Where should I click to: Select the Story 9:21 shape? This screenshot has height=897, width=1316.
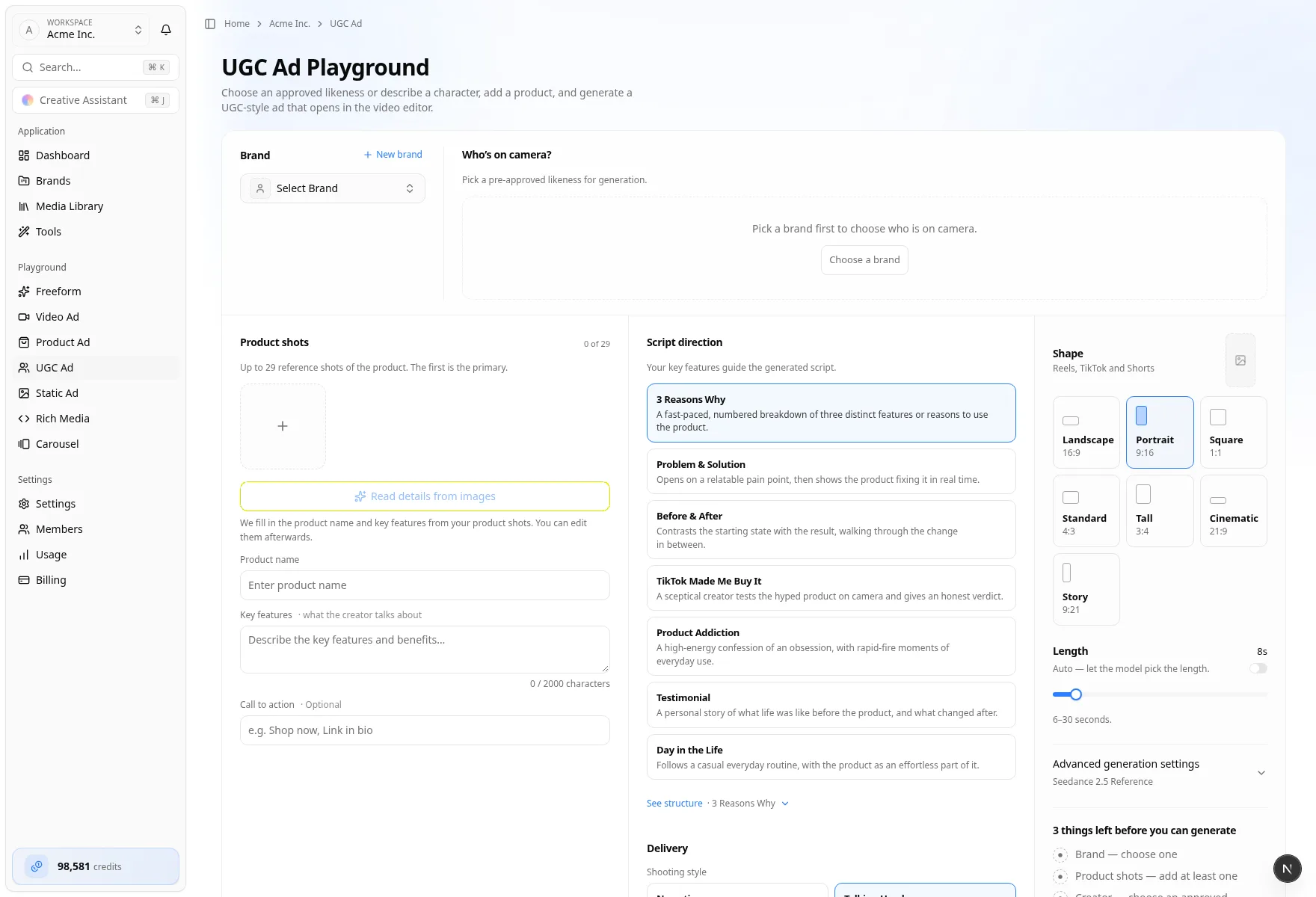(1086, 589)
